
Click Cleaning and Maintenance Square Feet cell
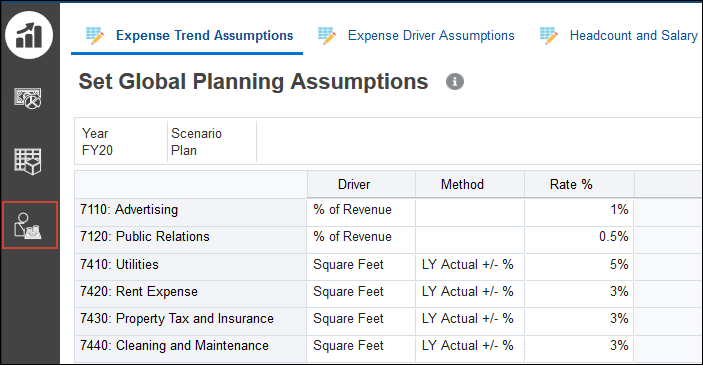click(361, 348)
